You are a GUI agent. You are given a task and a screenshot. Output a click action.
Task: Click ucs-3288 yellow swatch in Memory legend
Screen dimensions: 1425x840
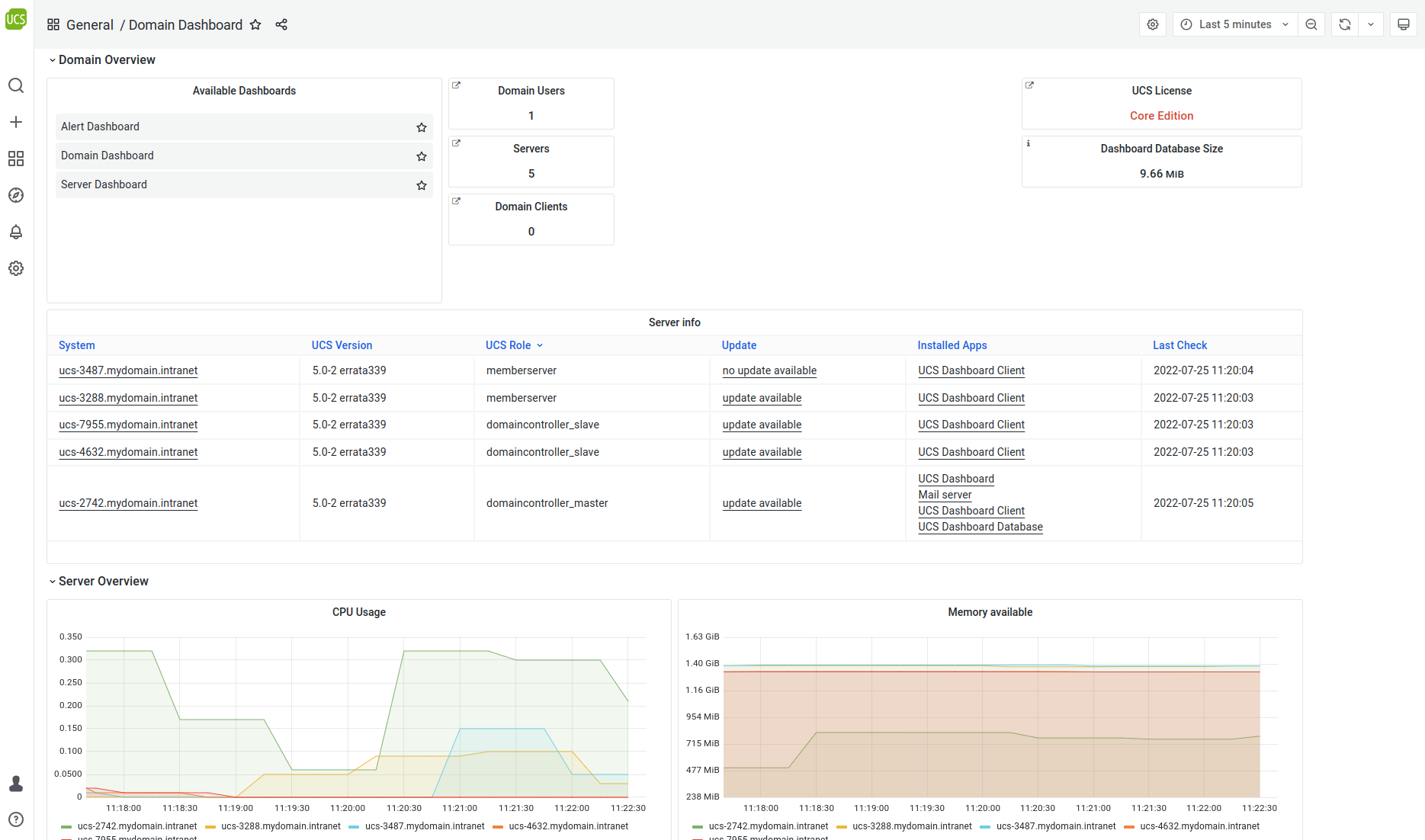(842, 827)
